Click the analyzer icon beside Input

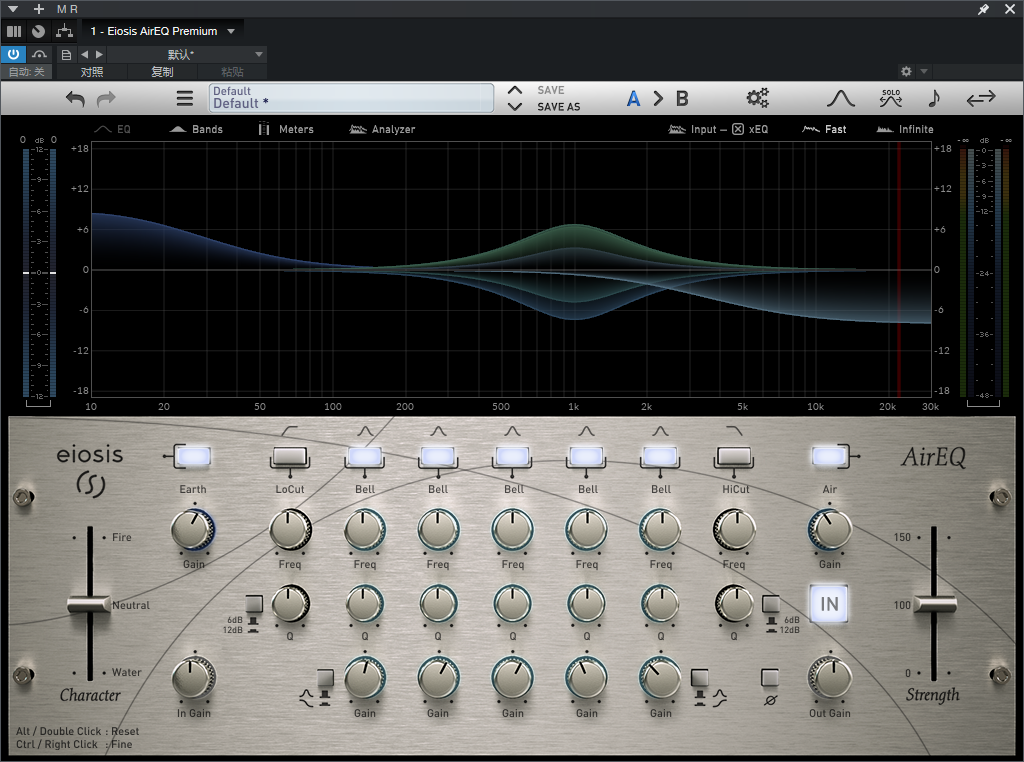click(677, 129)
